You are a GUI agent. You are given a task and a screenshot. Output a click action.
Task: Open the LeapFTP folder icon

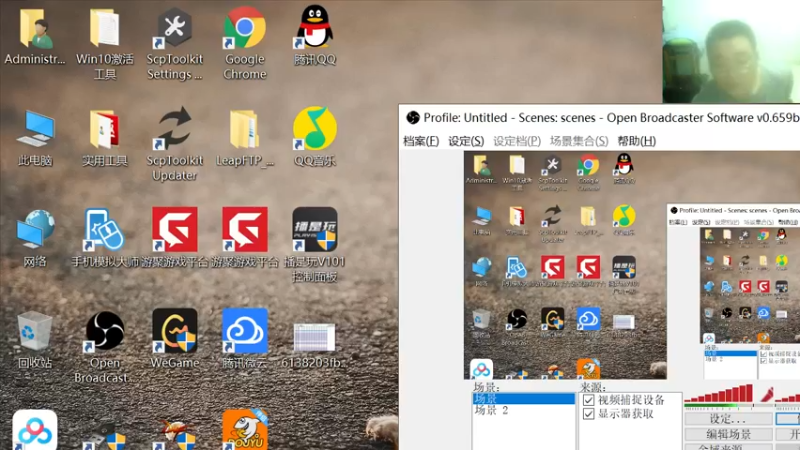coord(245,138)
